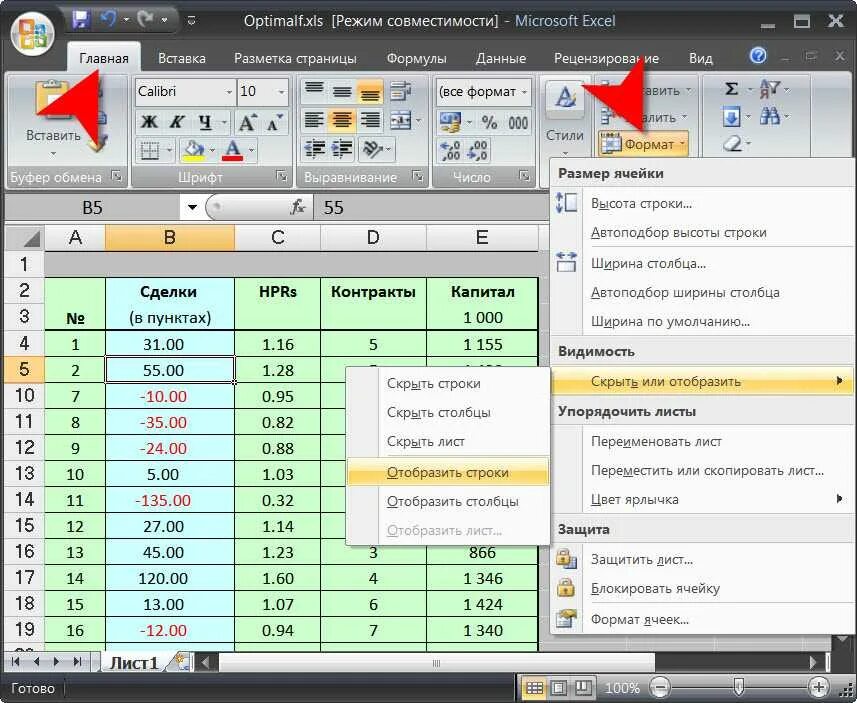Switch to the Вид tab
Screen dimensions: 857x703
[x=701, y=58]
